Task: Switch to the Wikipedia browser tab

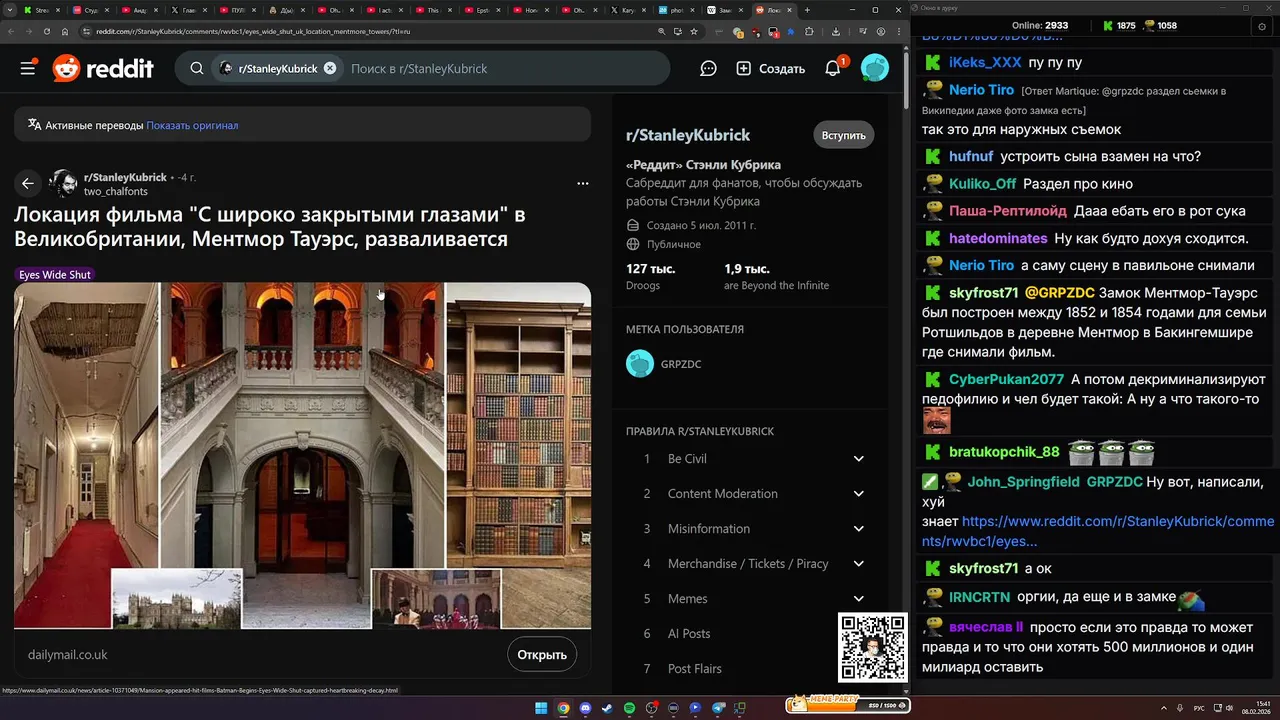Action: coord(726,10)
